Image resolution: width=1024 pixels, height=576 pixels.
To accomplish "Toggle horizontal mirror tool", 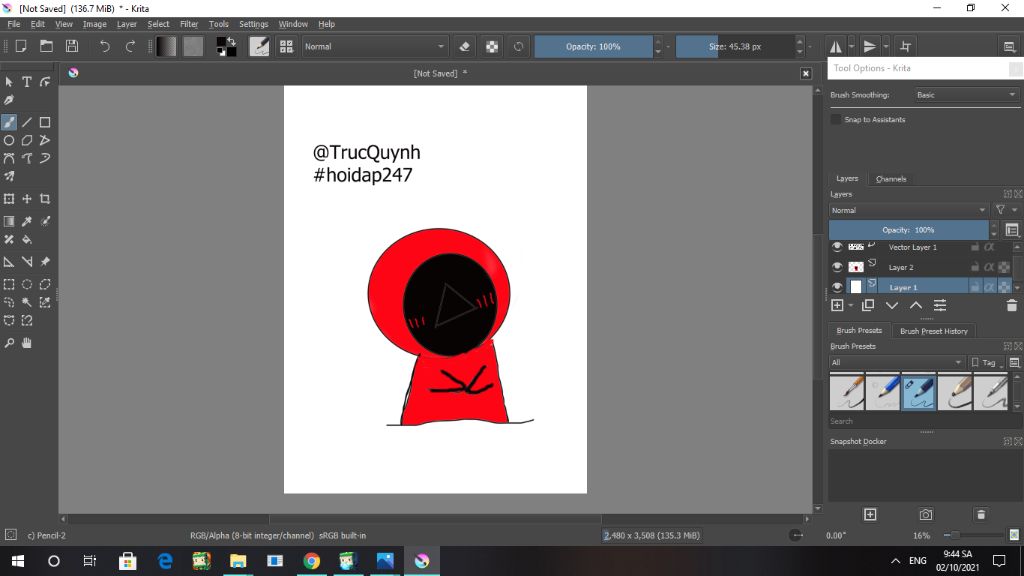I will point(836,46).
